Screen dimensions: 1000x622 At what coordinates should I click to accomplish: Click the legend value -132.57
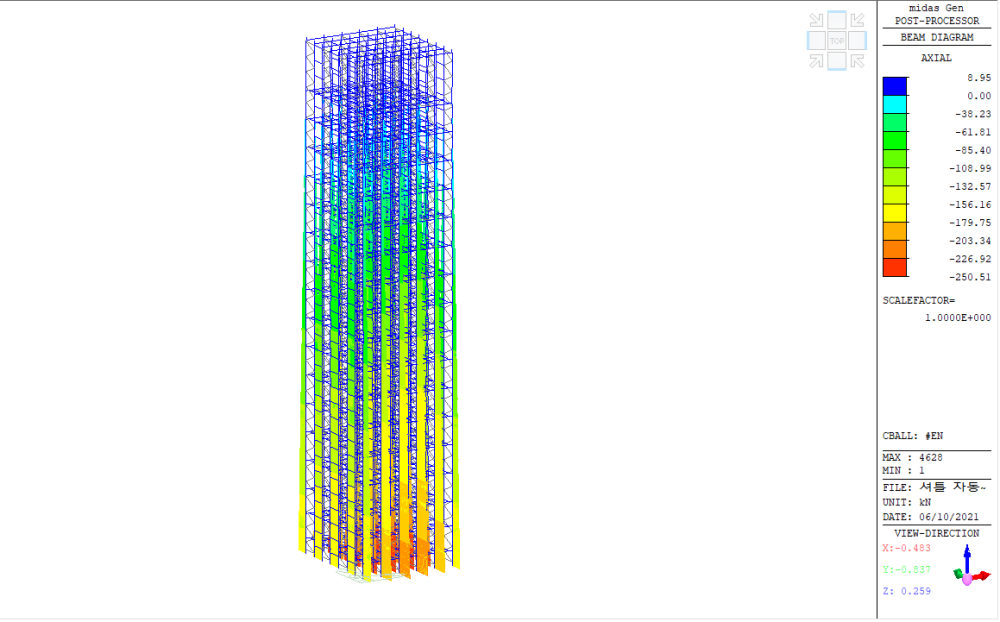[970, 187]
